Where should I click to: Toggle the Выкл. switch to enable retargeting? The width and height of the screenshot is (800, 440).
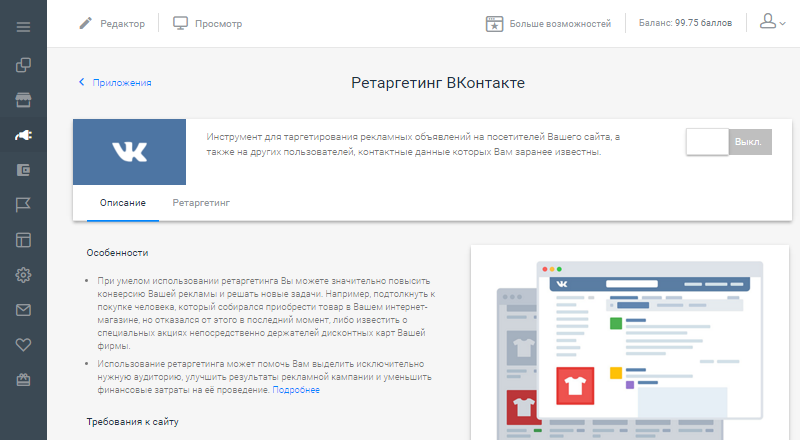coord(729,142)
